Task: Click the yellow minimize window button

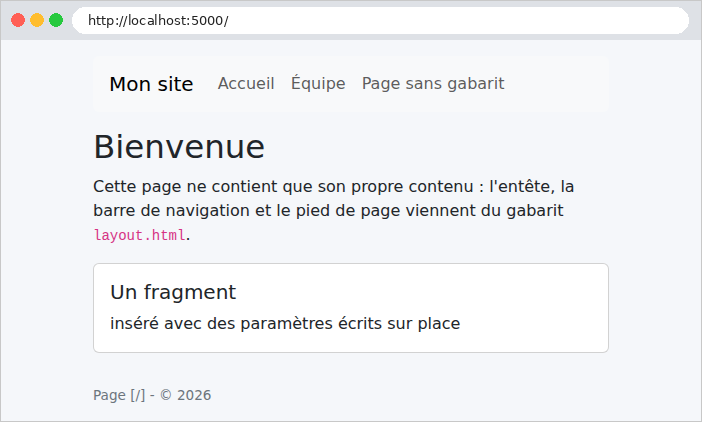Action: click(37, 20)
